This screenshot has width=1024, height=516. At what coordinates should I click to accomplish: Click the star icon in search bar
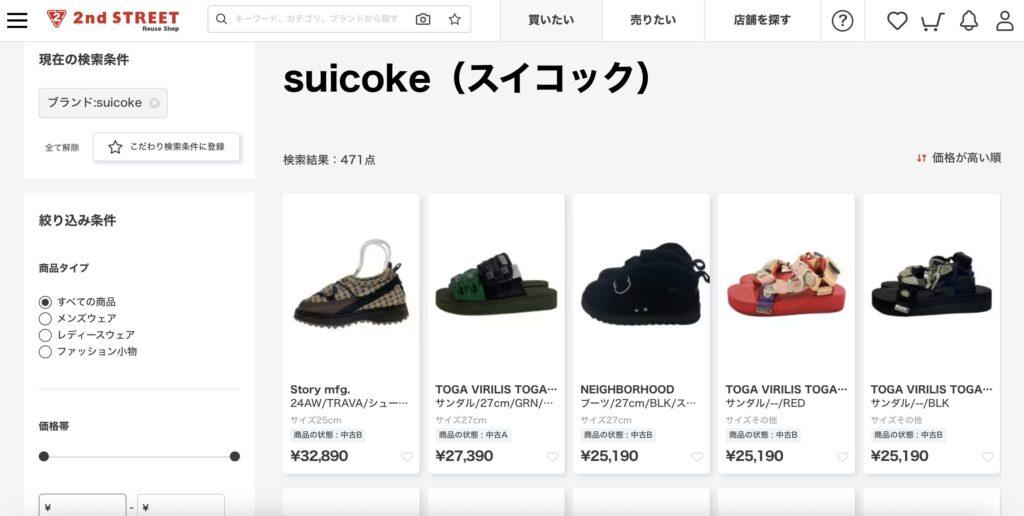[455, 20]
